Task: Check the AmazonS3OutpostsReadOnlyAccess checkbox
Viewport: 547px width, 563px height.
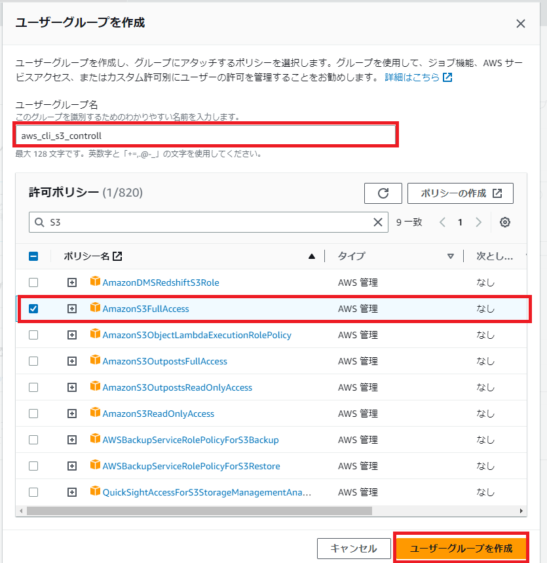Action: click(33, 387)
